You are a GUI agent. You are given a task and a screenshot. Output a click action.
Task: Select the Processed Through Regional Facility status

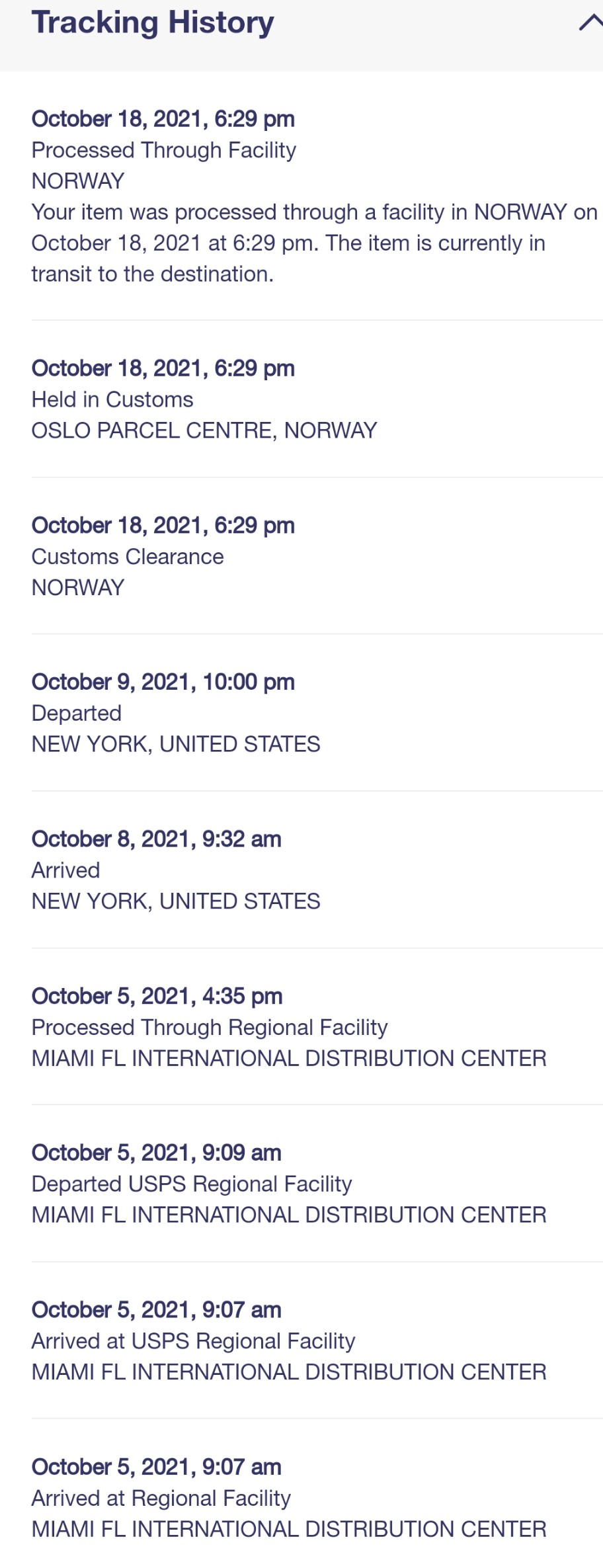pyautogui.click(x=209, y=1027)
